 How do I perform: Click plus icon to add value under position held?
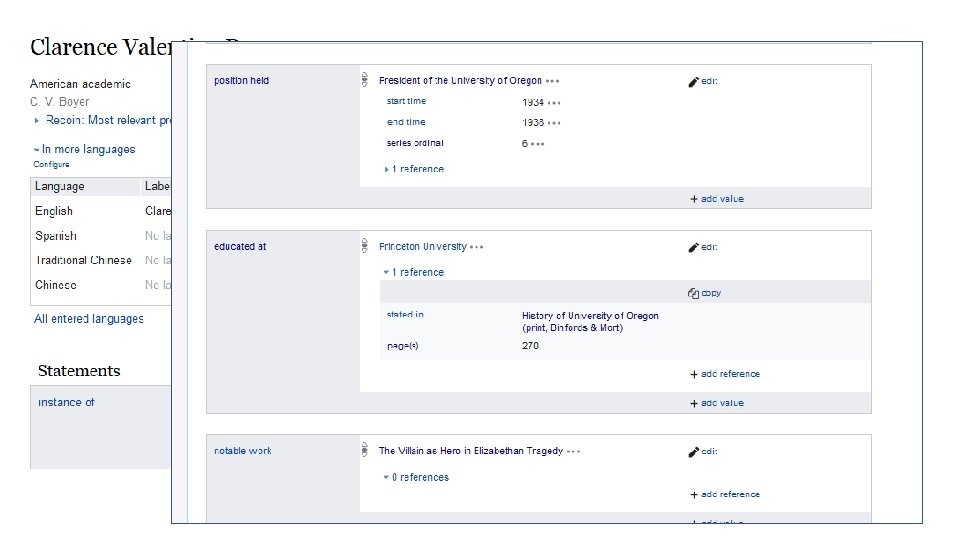pyautogui.click(x=694, y=199)
